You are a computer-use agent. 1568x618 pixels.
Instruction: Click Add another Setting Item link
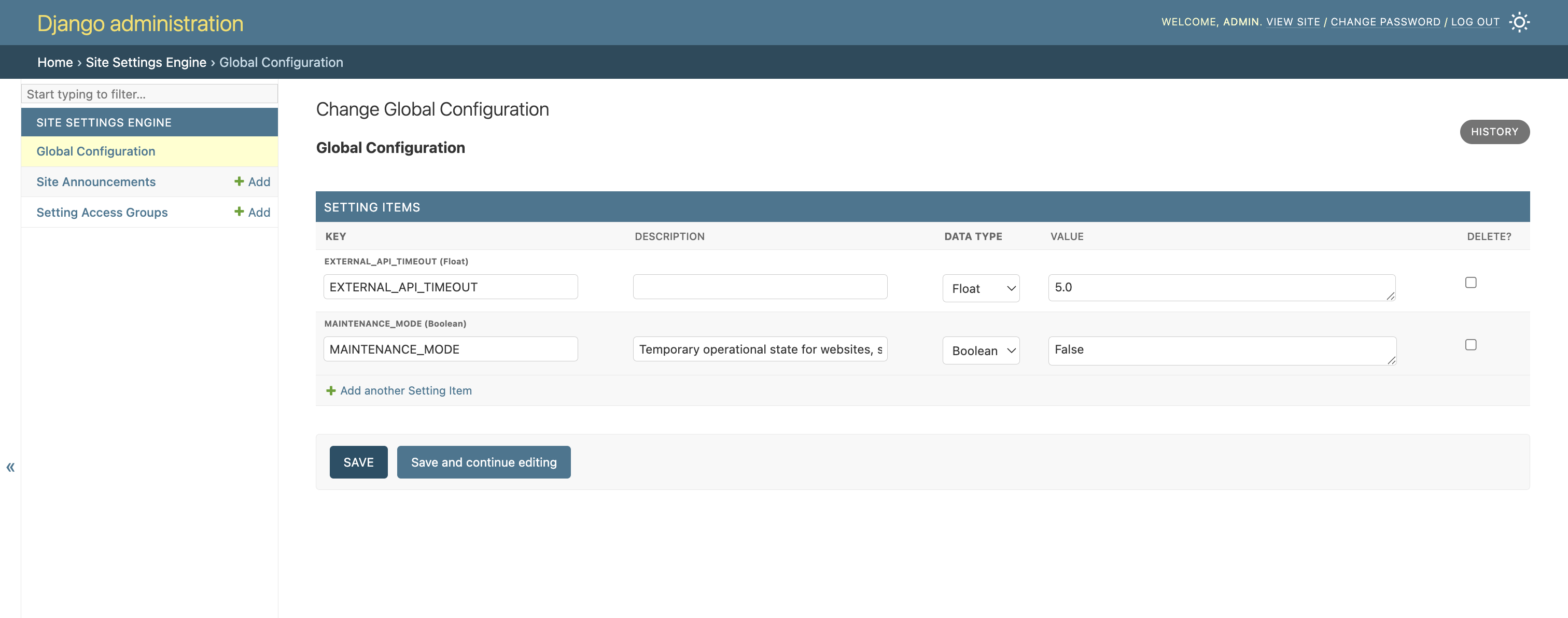405,391
